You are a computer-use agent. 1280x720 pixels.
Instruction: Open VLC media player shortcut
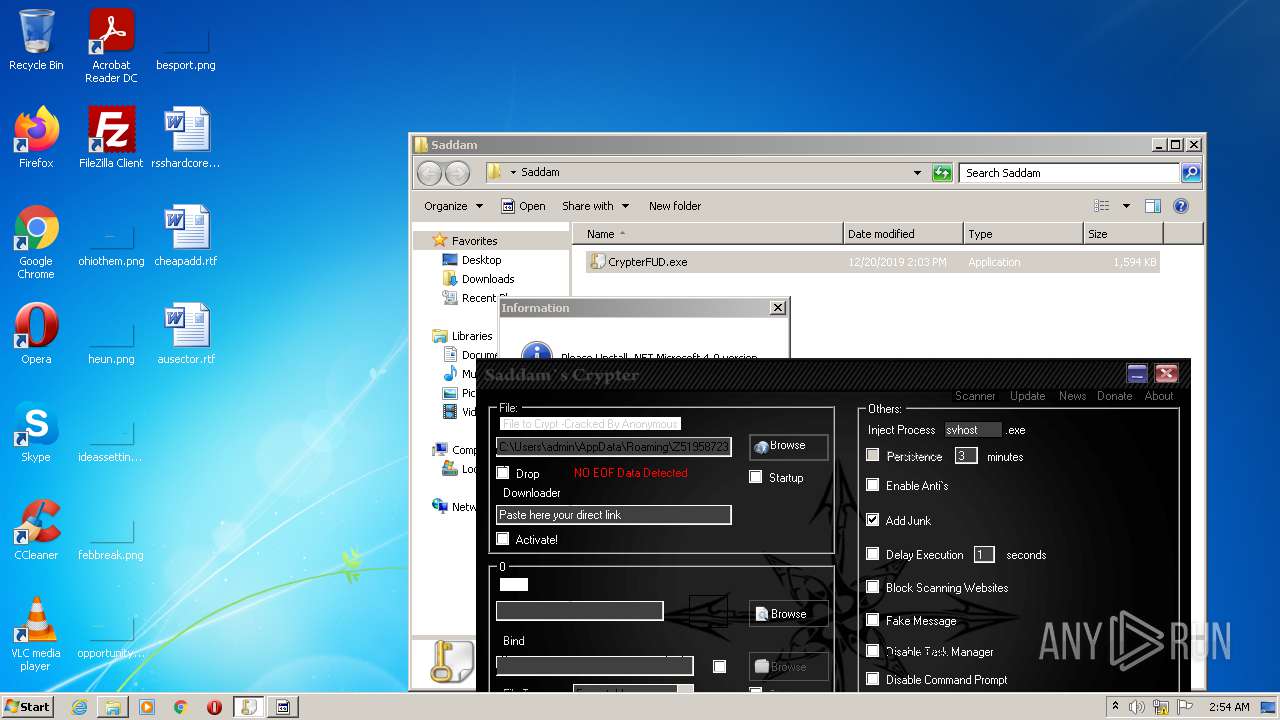[36, 634]
